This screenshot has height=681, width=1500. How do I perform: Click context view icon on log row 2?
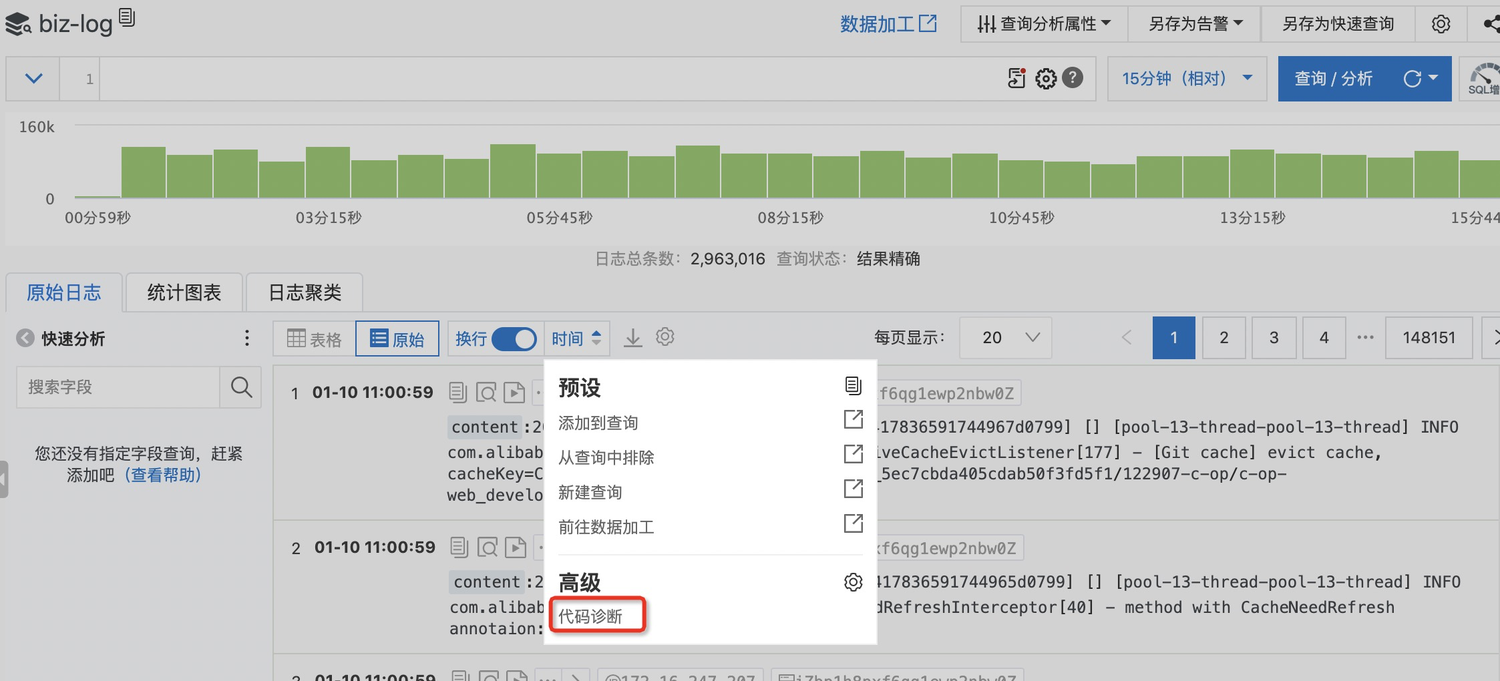[487, 547]
